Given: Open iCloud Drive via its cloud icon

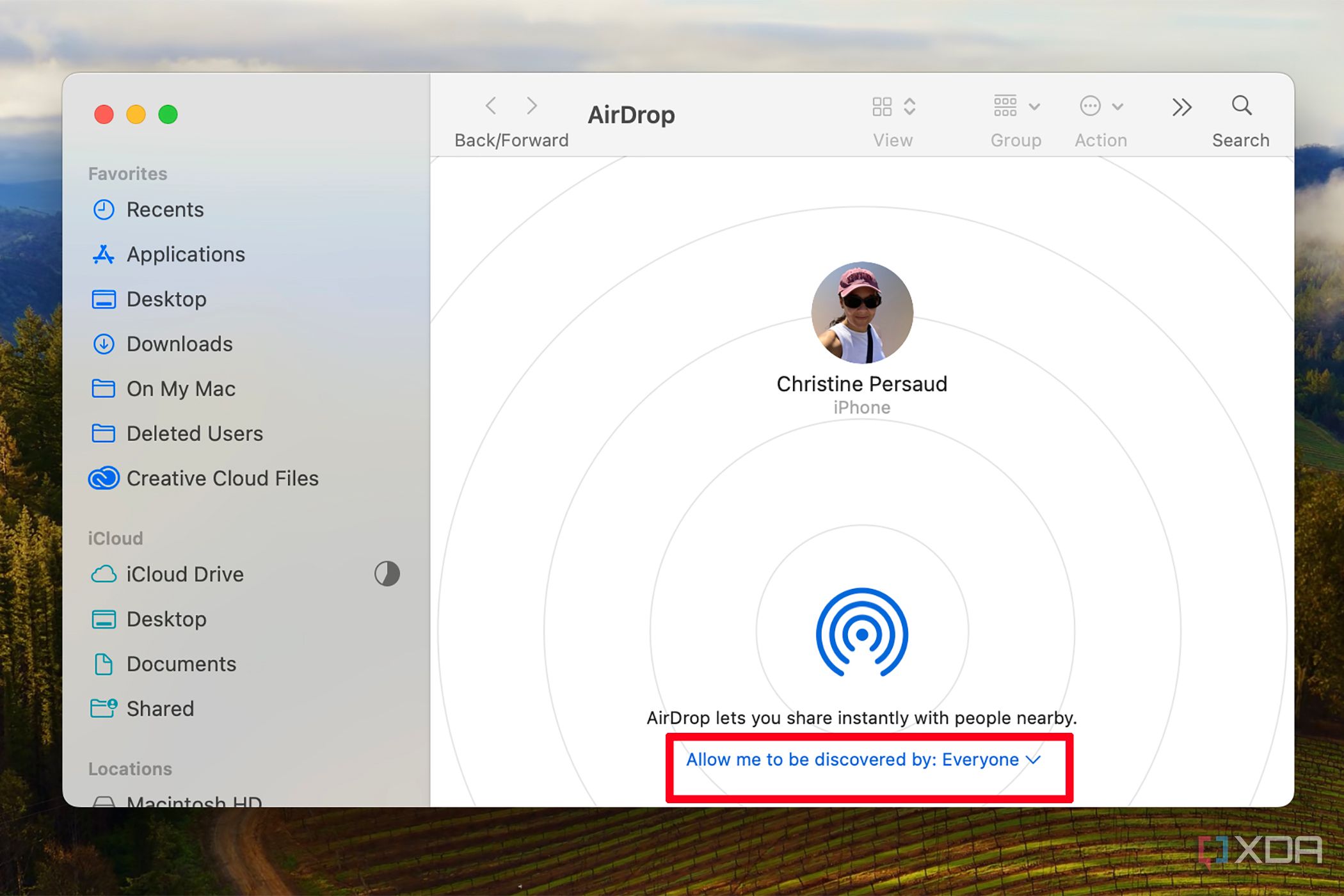Looking at the screenshot, I should click(x=104, y=574).
